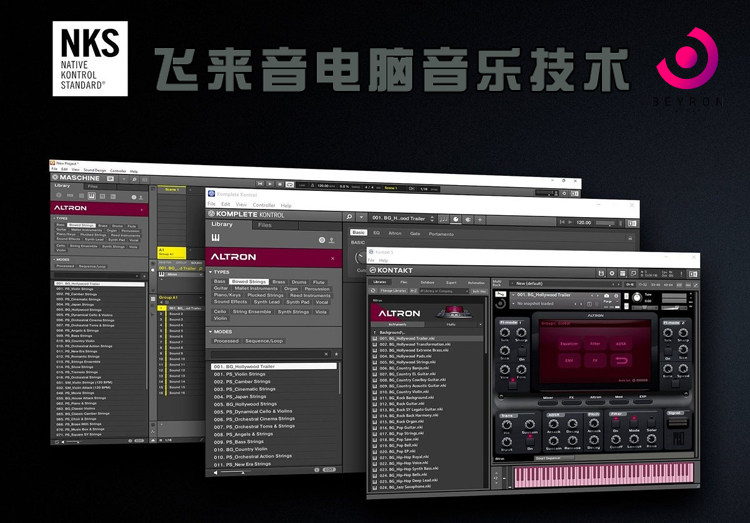Click the panel layout icon at Kontakt header right edge
750x523 pixels.
click(x=693, y=274)
